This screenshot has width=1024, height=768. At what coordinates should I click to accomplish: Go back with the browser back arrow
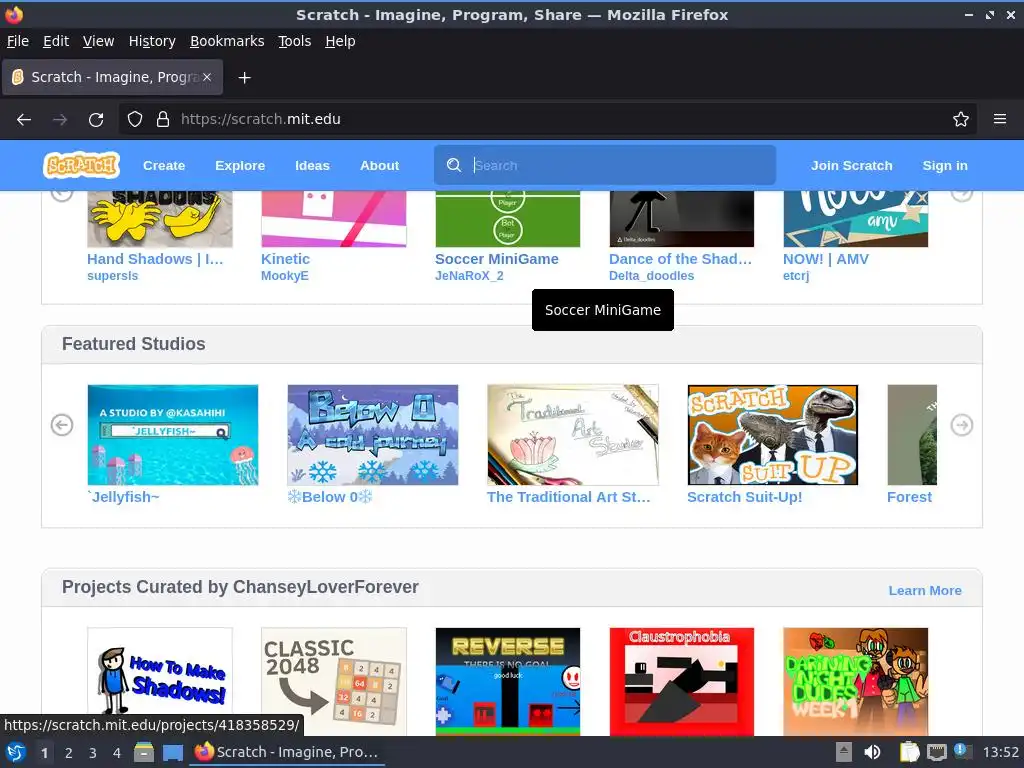click(x=24, y=120)
